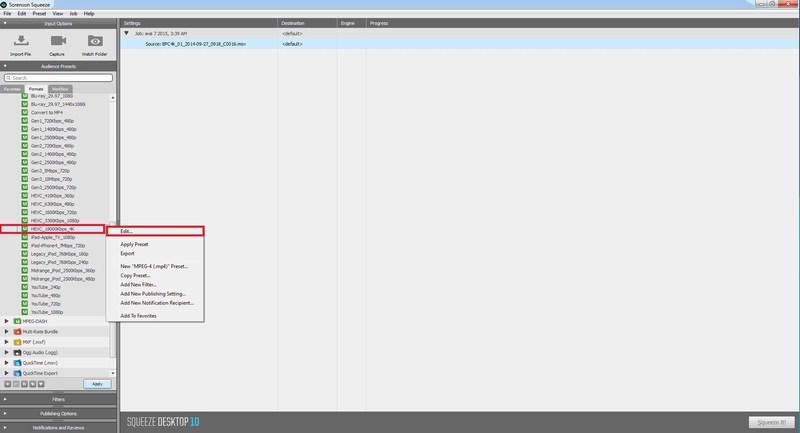
Task: Click the green icon beside Midrange_iPod_2500Kbps_360p
Action: tap(24, 270)
